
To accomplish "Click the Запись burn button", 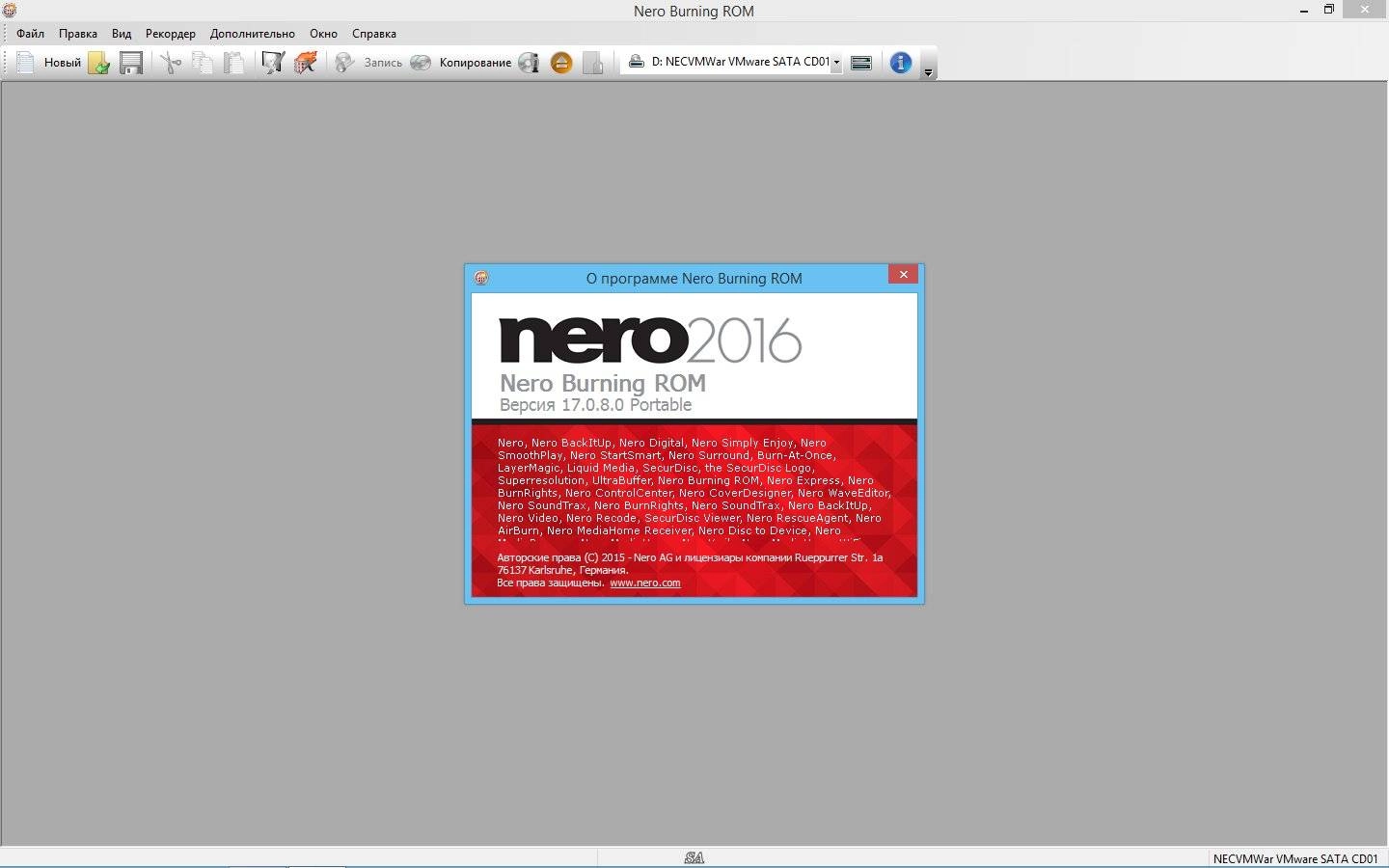I will click(x=383, y=63).
